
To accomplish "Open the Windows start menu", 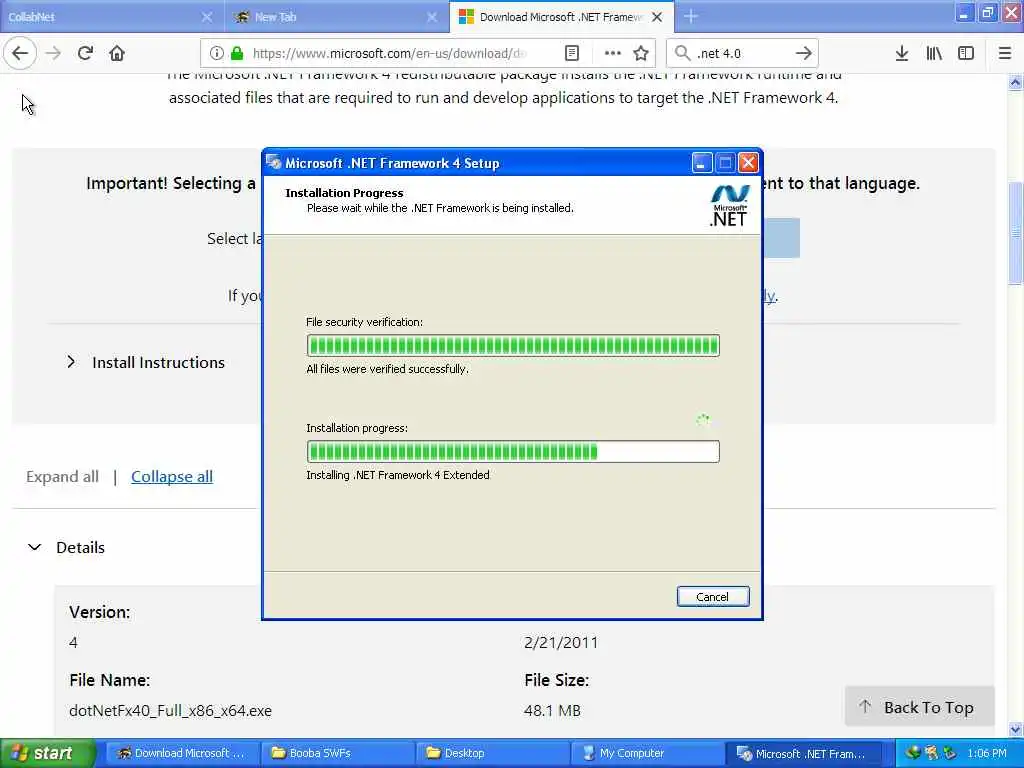I will [x=47, y=753].
